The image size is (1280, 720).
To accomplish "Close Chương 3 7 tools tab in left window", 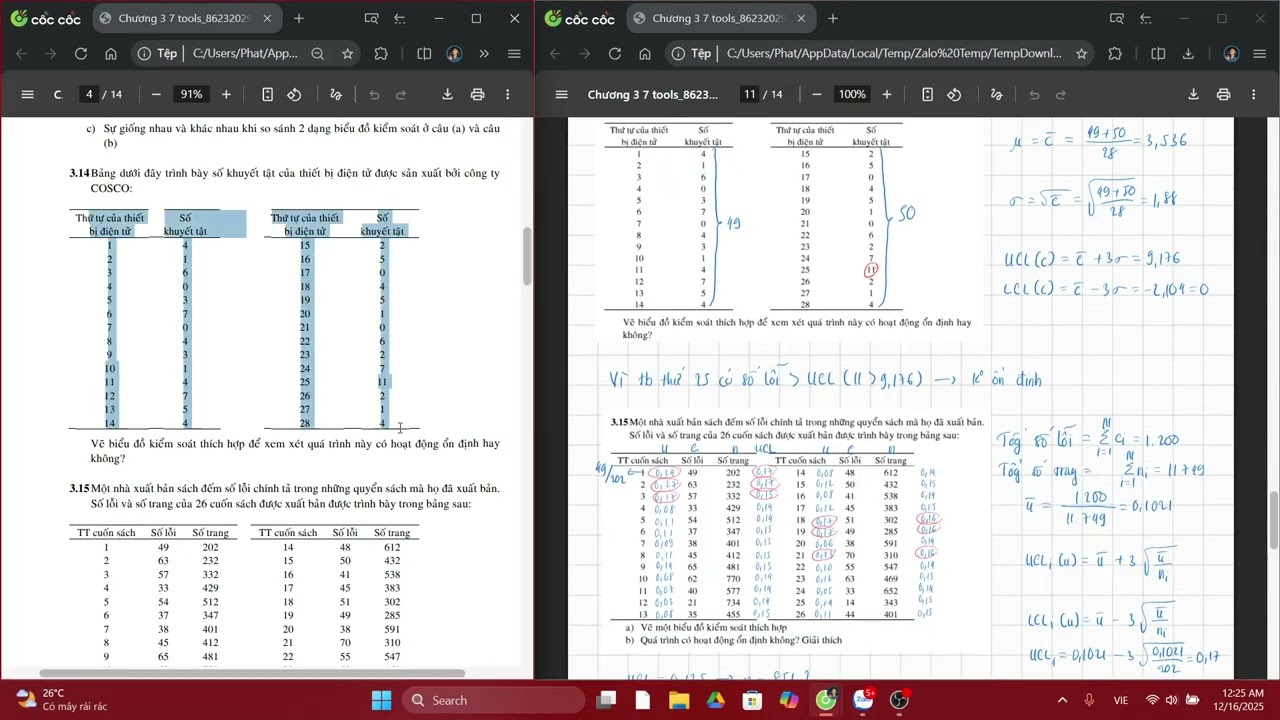I will [267, 18].
